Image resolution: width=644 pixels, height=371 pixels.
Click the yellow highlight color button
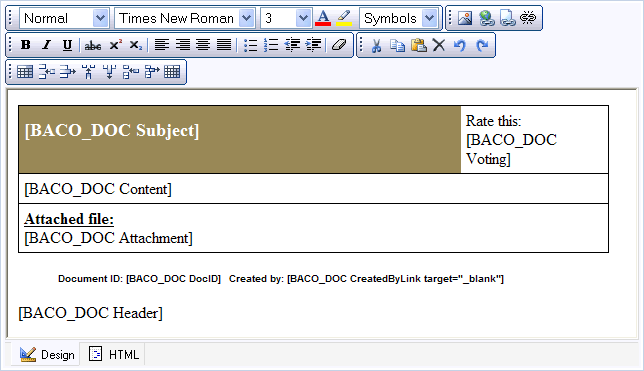344,18
